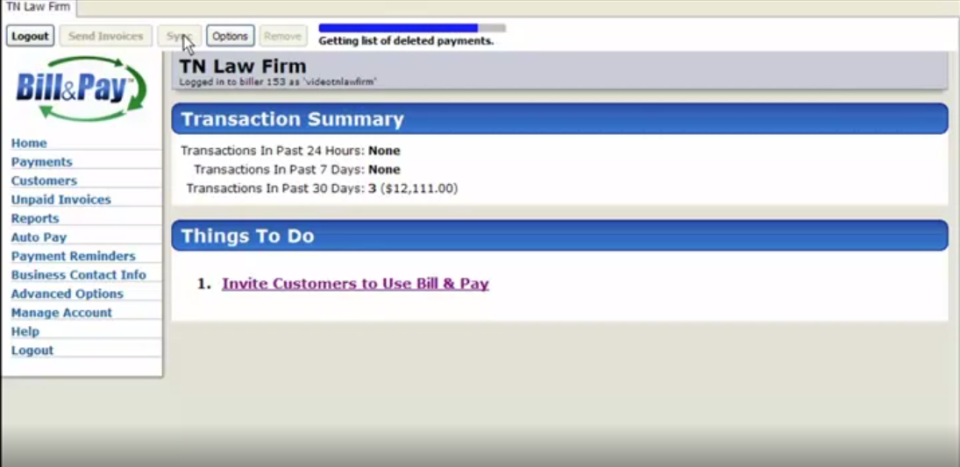Open Reports in the sidebar
Image resolution: width=960 pixels, height=467 pixels.
tap(35, 219)
